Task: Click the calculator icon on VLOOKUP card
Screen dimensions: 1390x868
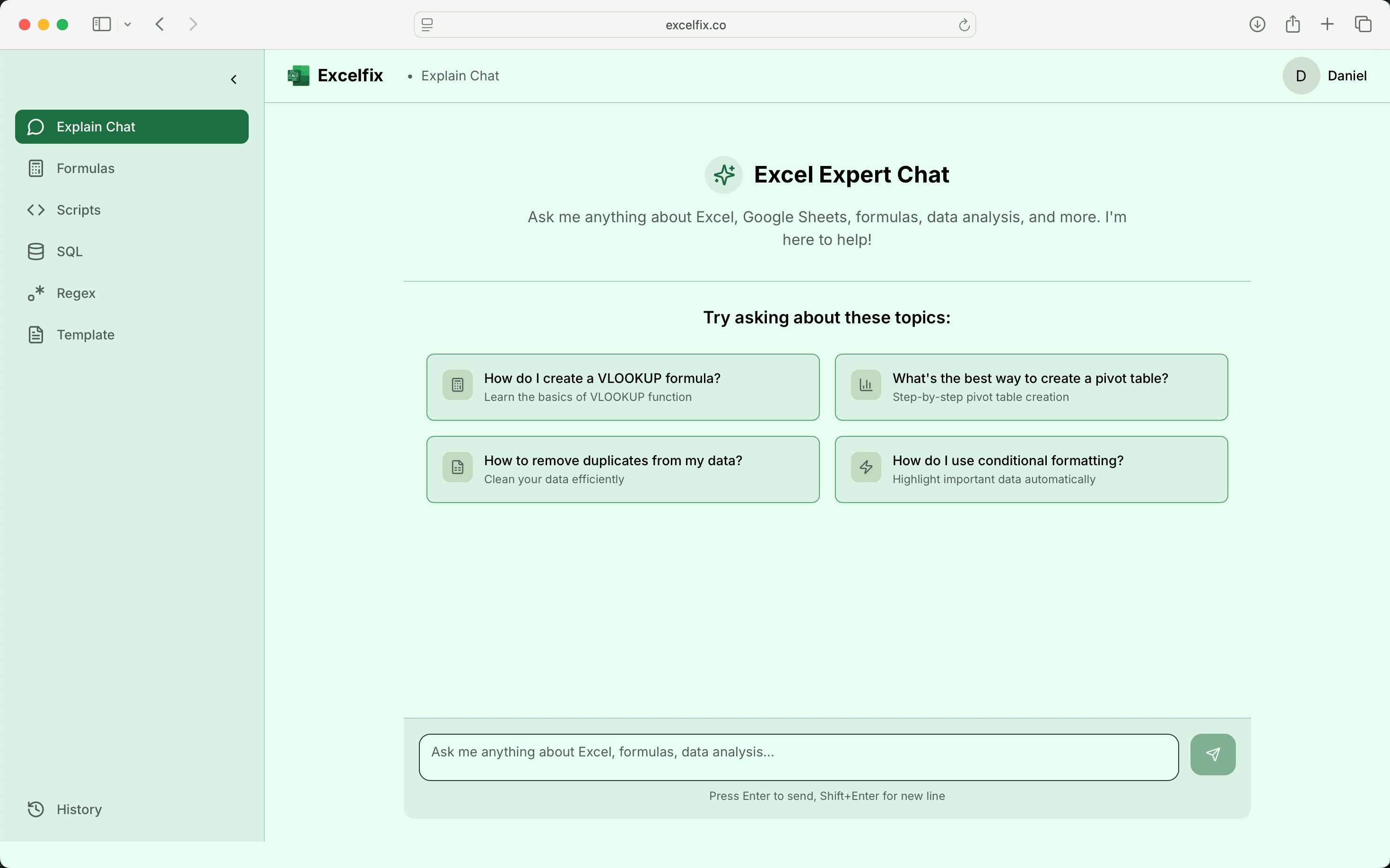Action: (458, 385)
